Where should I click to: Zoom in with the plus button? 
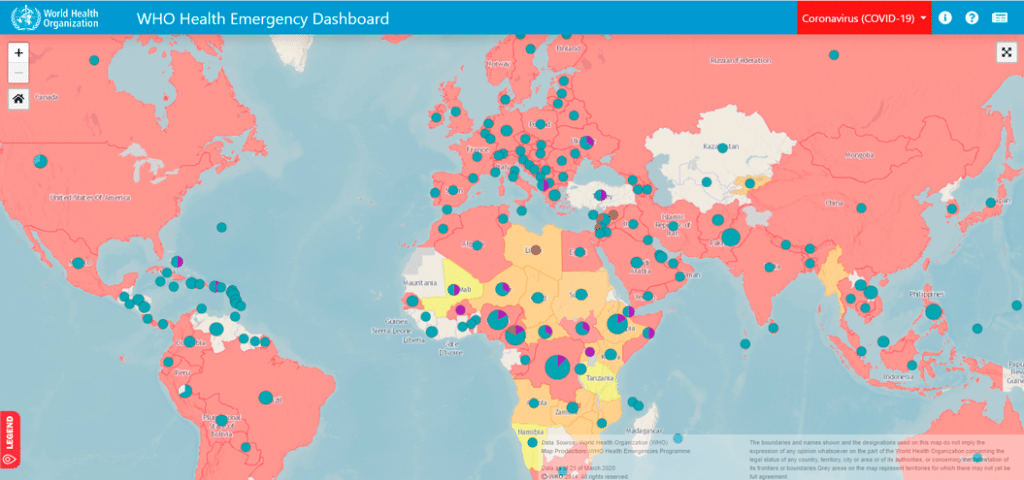18,53
